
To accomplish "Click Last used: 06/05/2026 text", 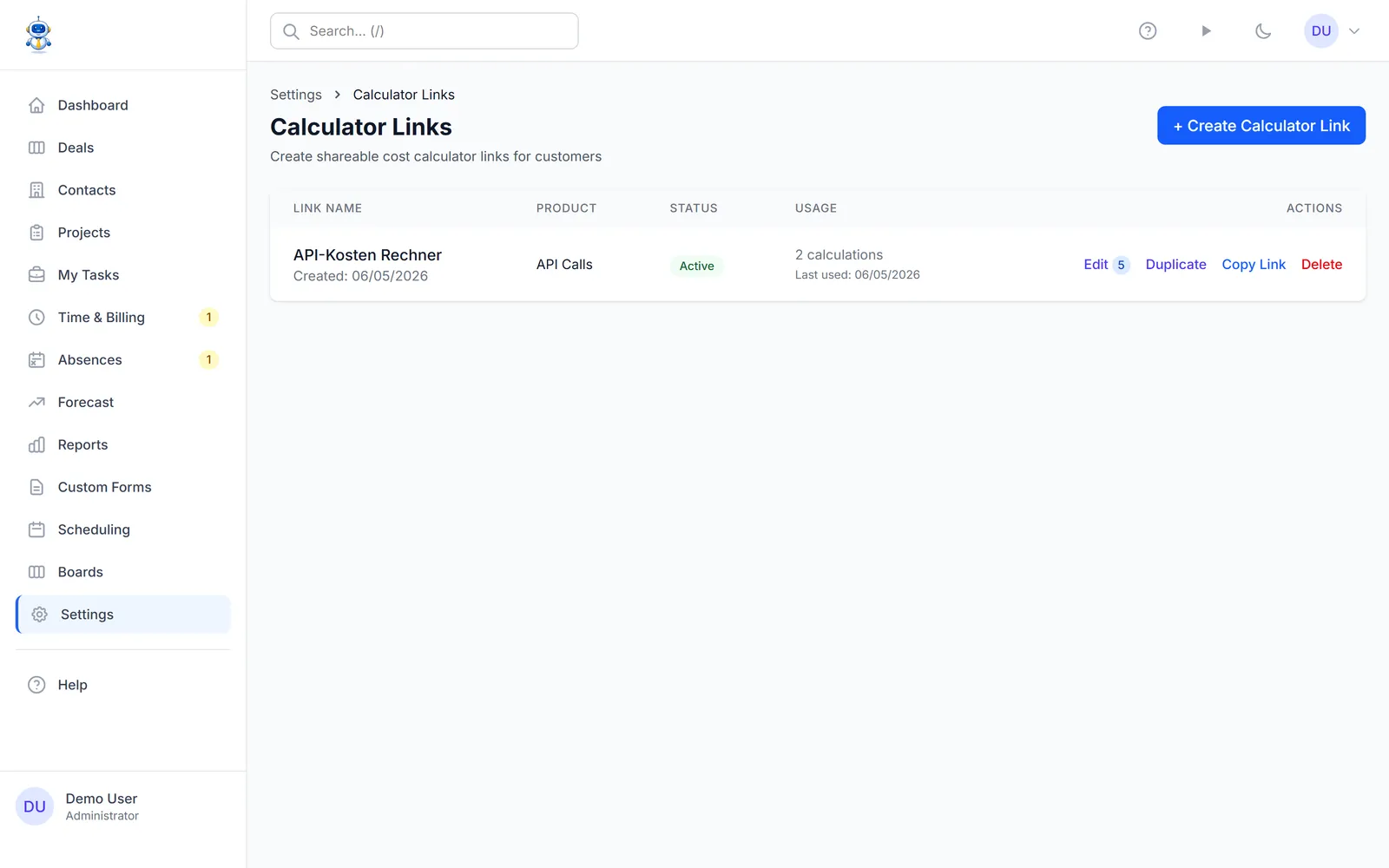I will click(x=857, y=275).
